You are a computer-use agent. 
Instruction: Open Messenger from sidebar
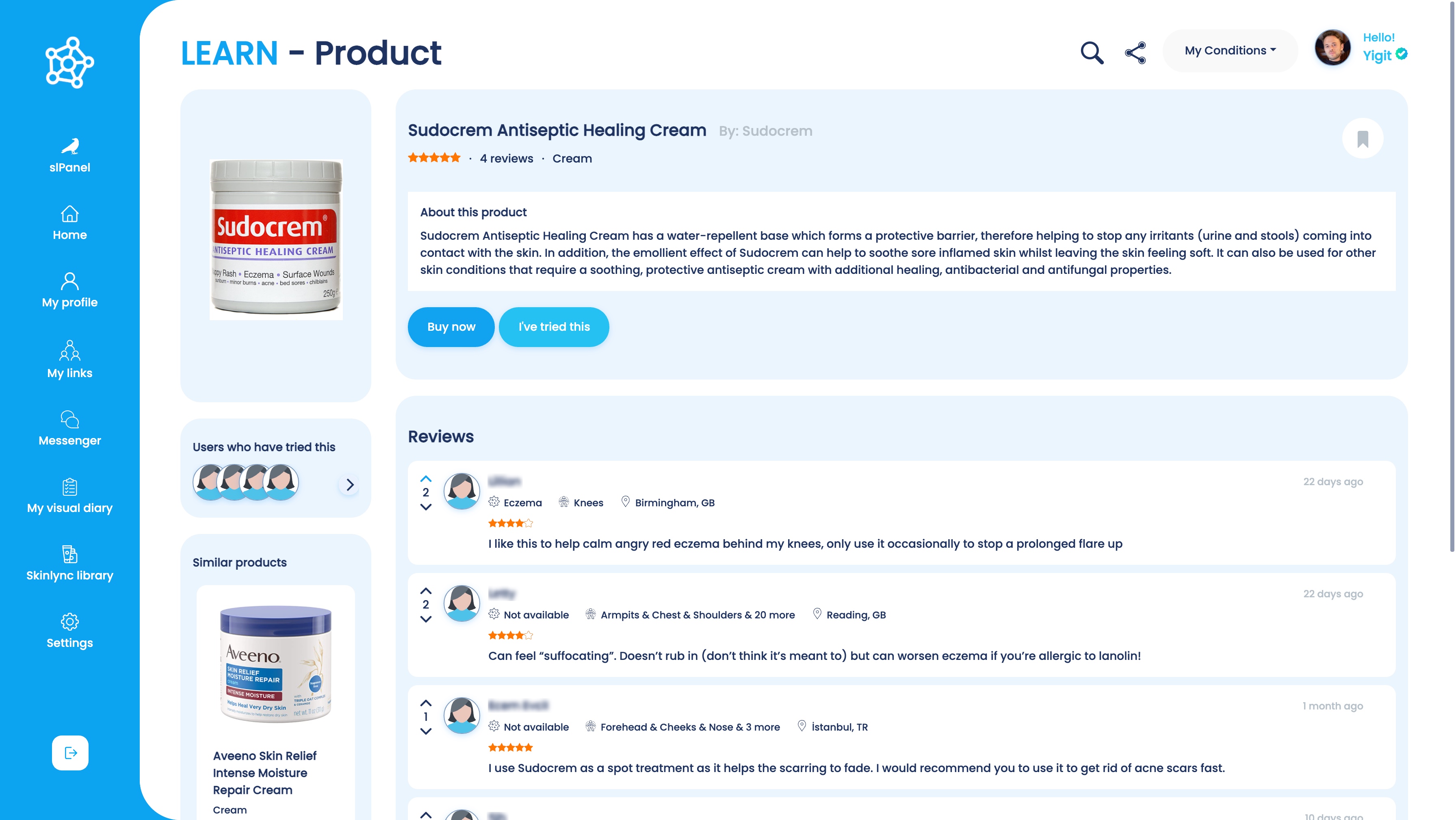pos(69,428)
